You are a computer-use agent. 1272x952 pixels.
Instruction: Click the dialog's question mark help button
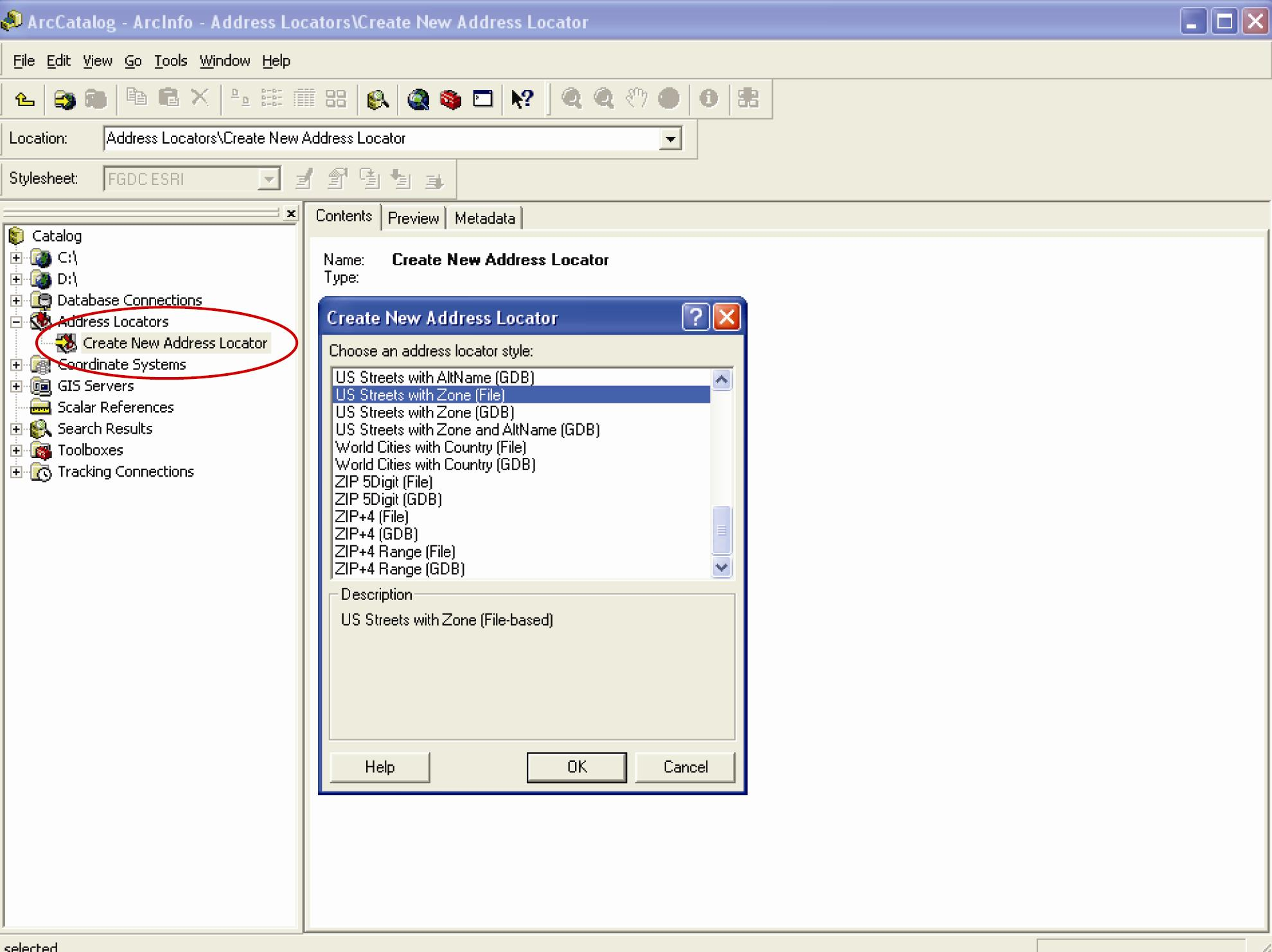click(x=695, y=317)
